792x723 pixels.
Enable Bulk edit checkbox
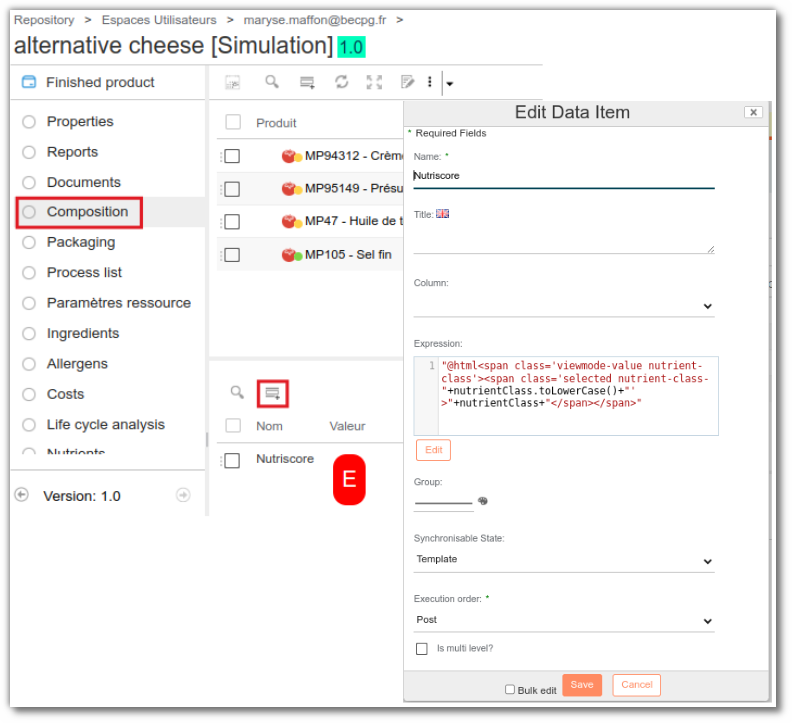pyautogui.click(x=510, y=689)
